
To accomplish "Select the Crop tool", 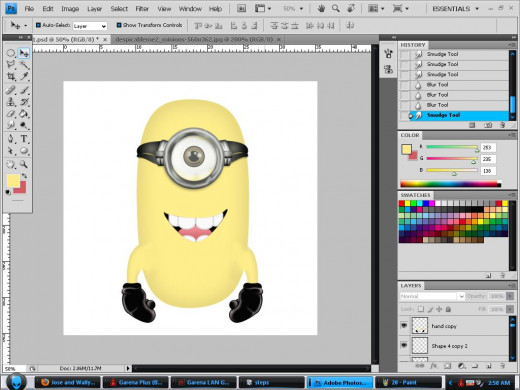I will click(11, 76).
